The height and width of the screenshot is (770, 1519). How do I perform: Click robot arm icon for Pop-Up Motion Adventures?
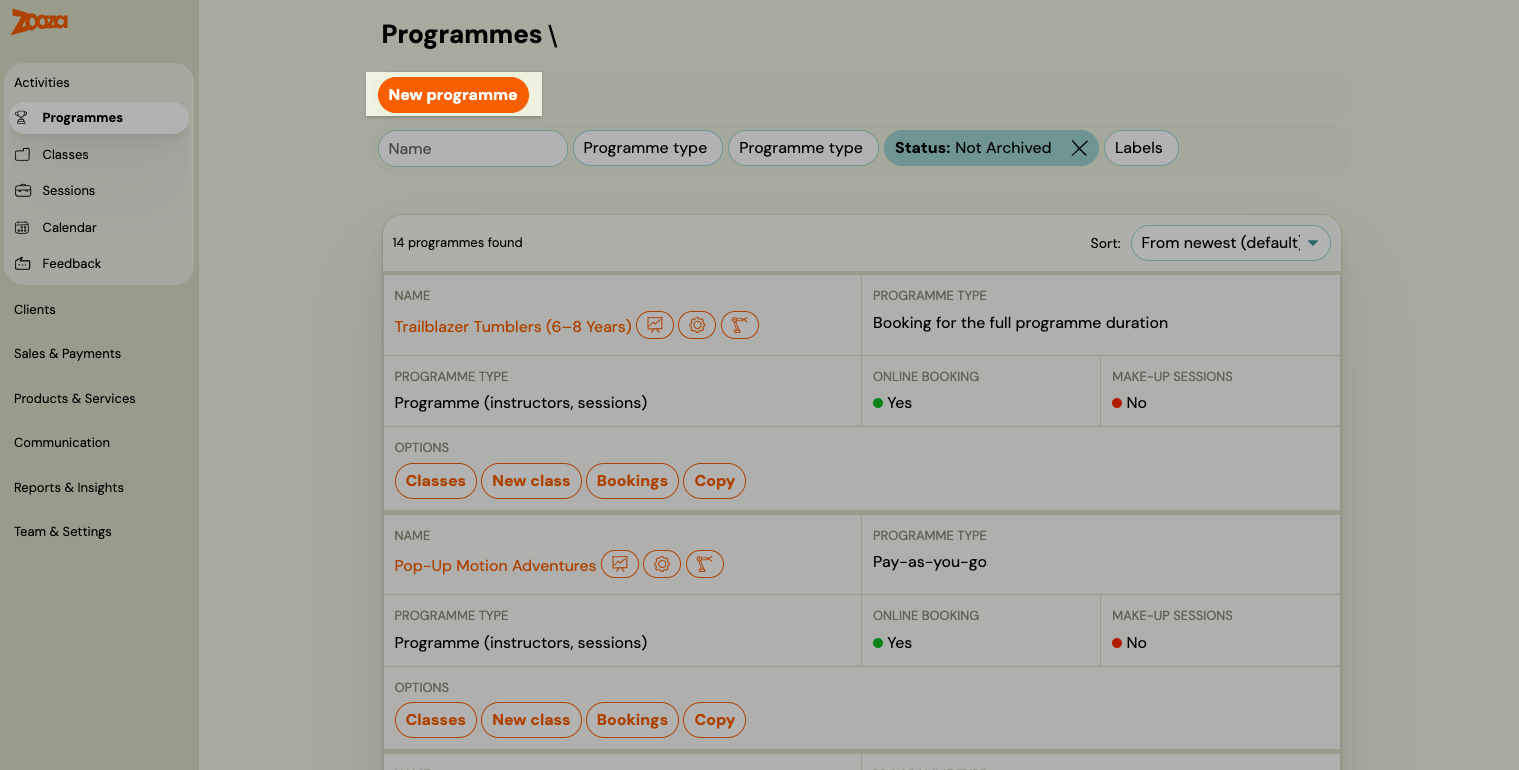(x=705, y=564)
